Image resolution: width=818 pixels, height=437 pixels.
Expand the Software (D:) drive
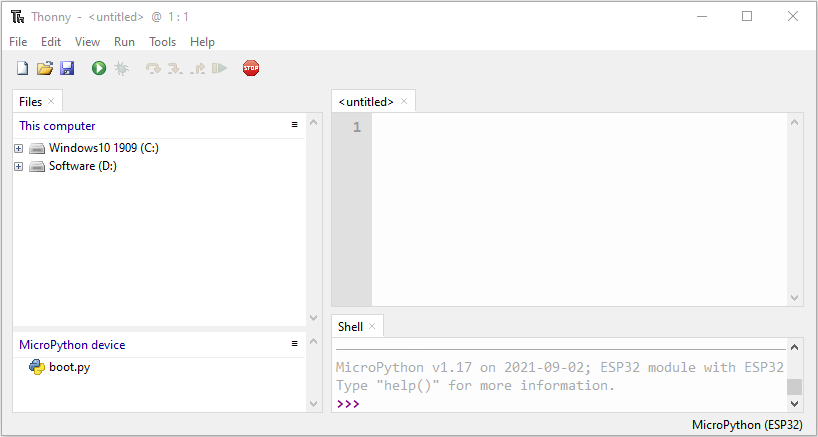[19, 167]
